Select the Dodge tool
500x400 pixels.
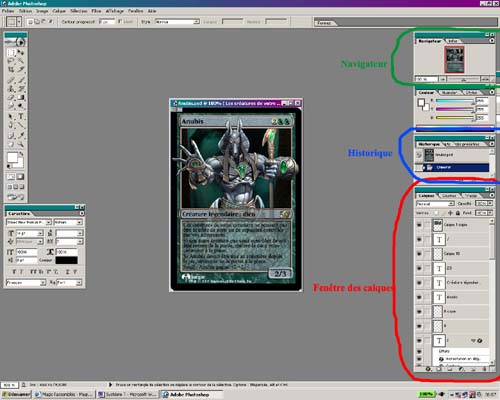(x=21, y=106)
